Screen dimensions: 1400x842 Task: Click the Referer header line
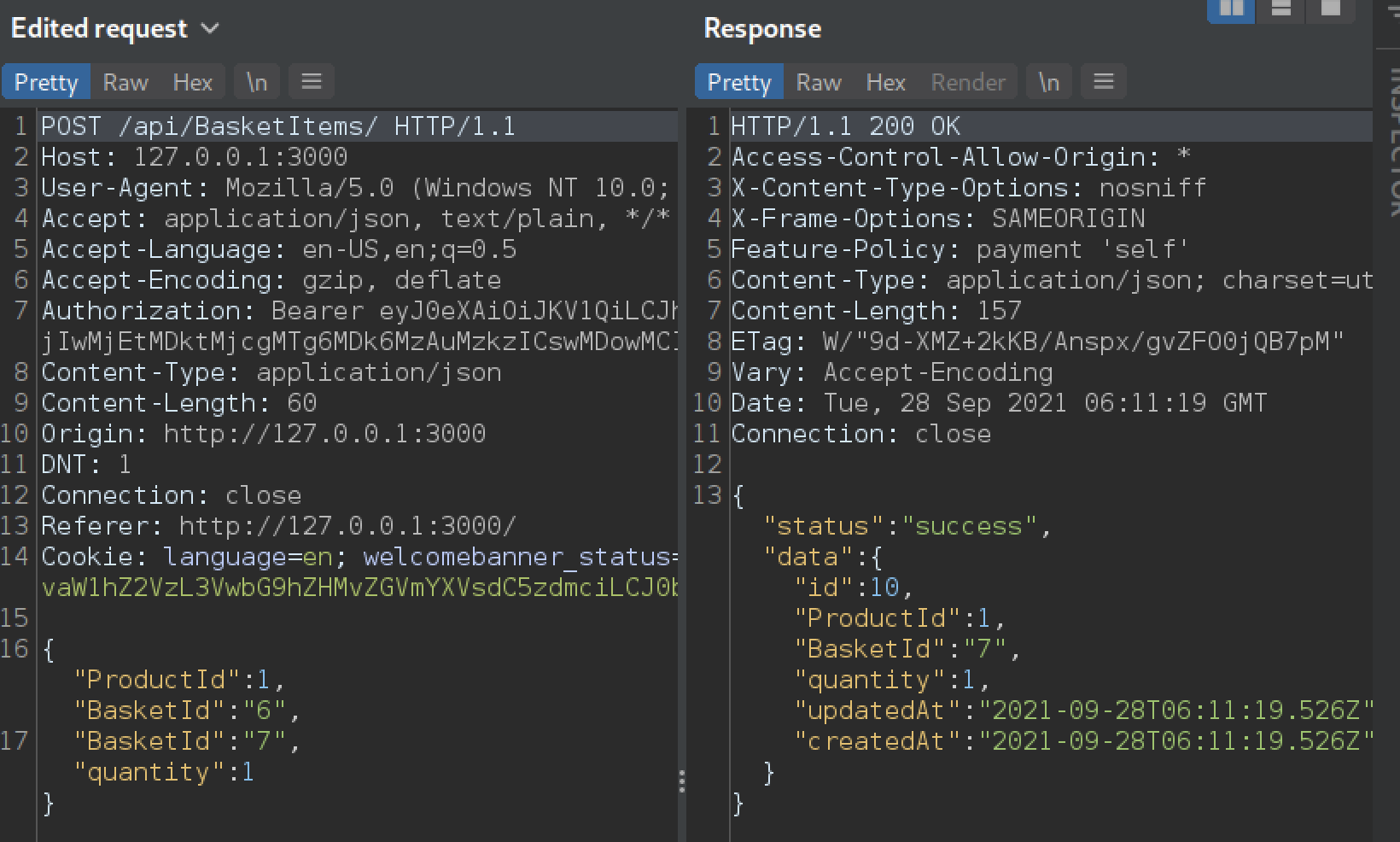pyautogui.click(x=279, y=526)
